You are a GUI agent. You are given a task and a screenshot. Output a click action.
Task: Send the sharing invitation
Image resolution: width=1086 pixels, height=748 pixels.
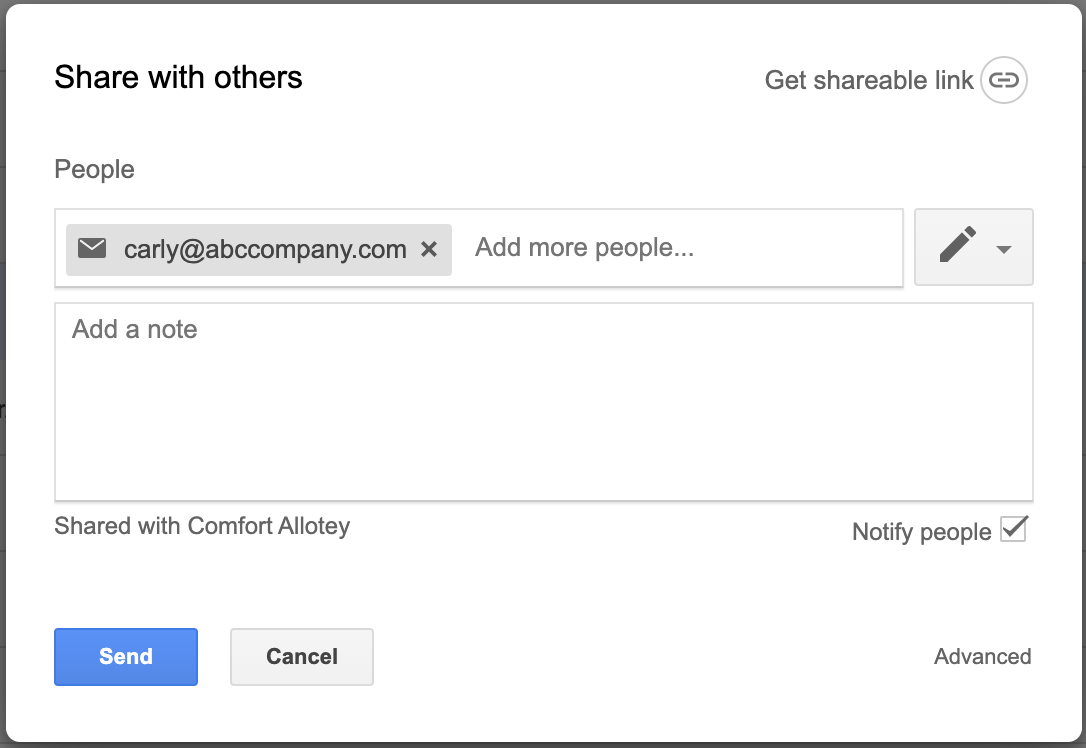[126, 657]
